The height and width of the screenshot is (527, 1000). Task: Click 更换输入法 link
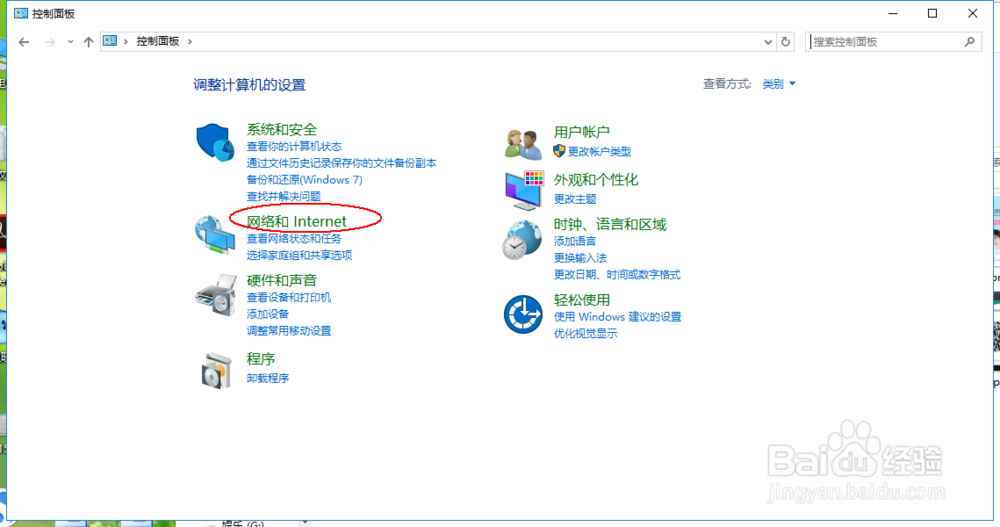tap(580, 258)
